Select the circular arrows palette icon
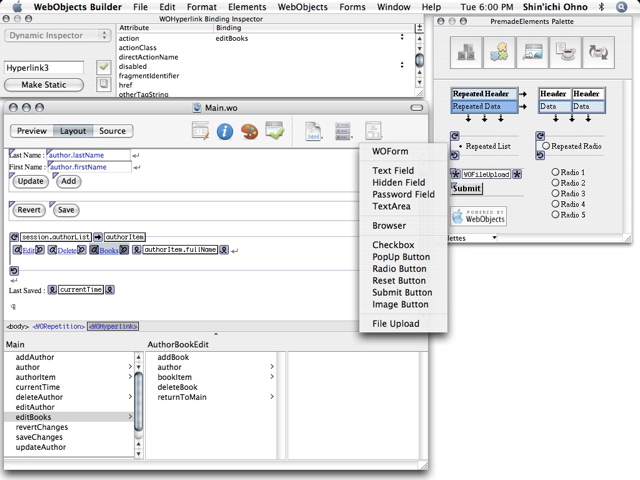The height and width of the screenshot is (480, 640). [598, 52]
